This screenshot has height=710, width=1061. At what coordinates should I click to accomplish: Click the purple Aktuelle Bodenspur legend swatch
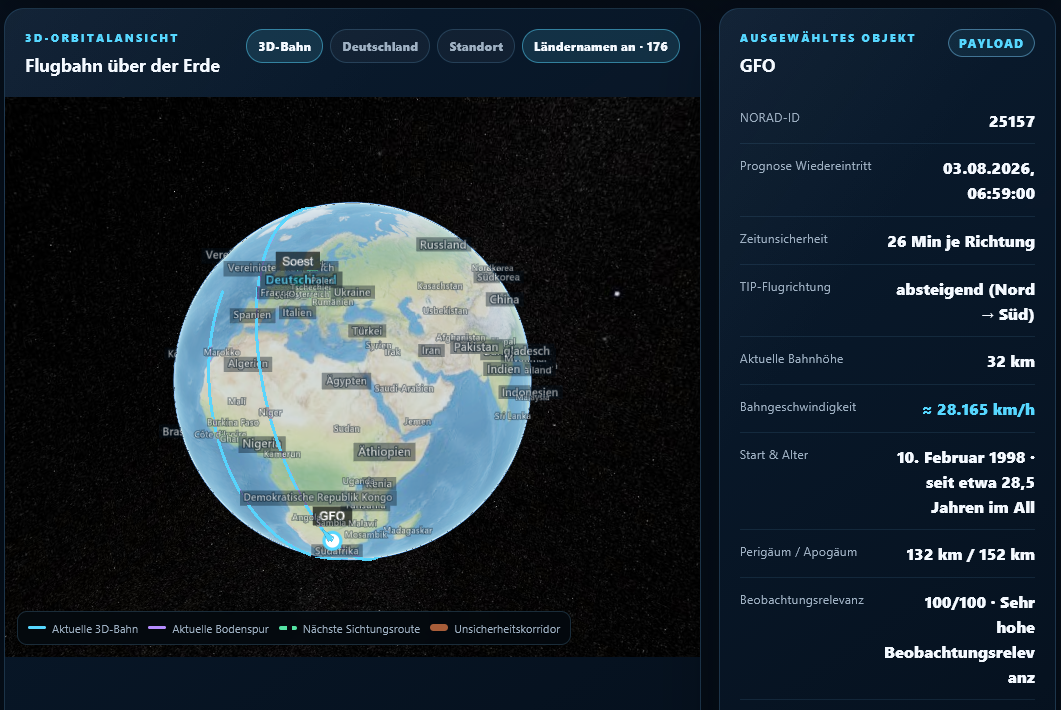coord(157,628)
